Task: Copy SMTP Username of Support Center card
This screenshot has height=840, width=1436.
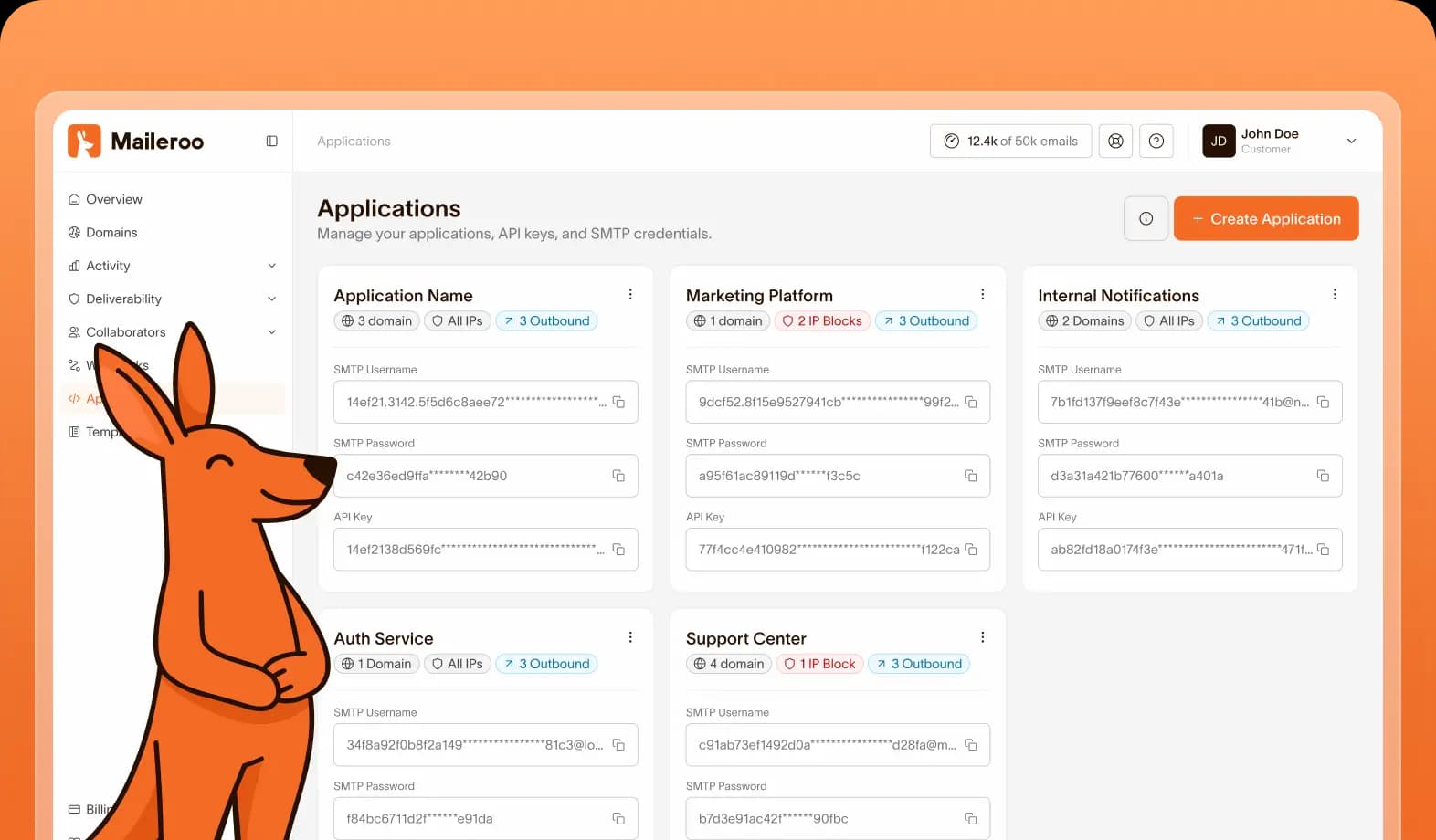Action: pos(971,745)
